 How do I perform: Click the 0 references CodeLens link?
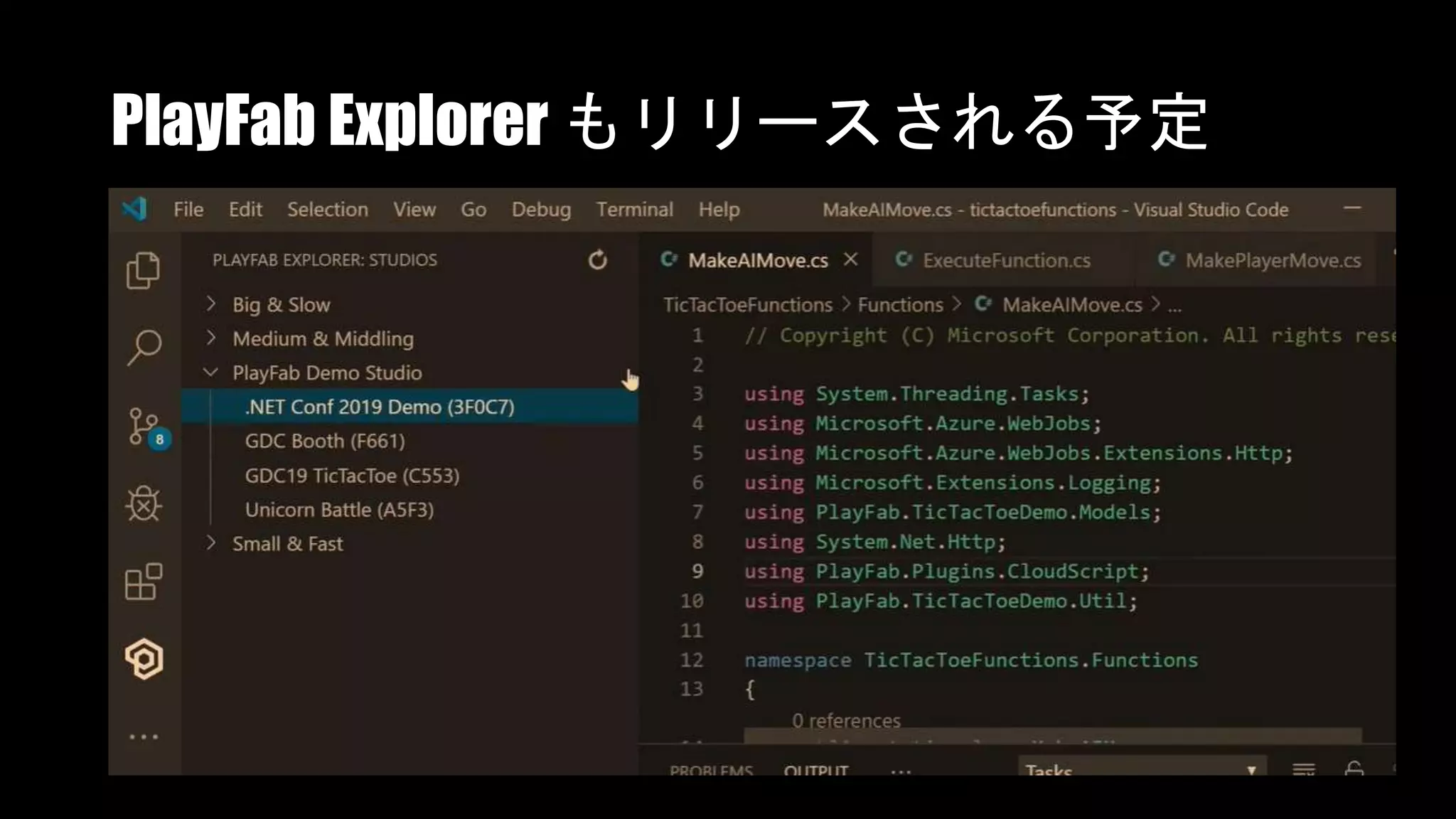pos(846,720)
